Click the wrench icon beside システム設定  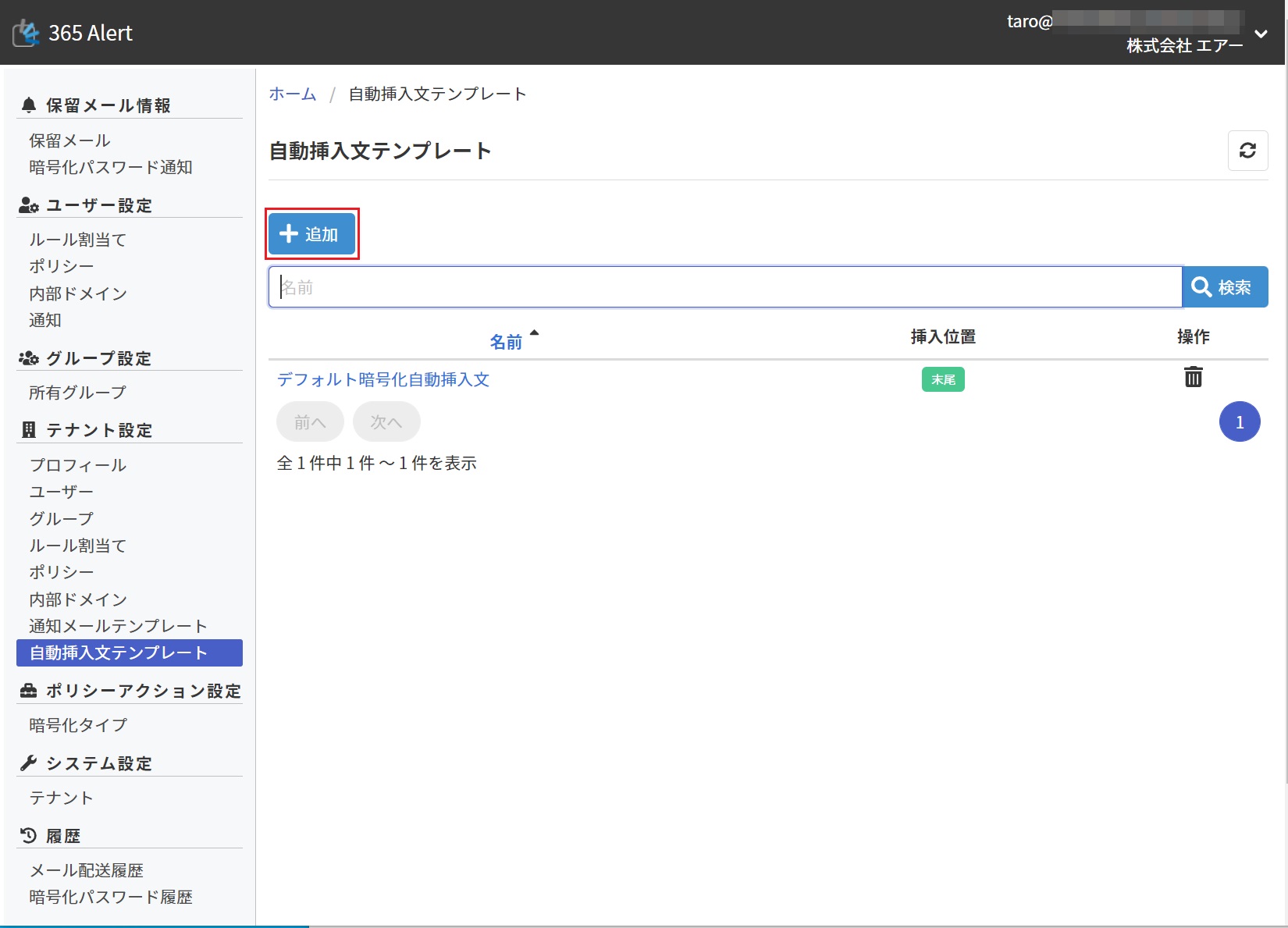tap(29, 763)
